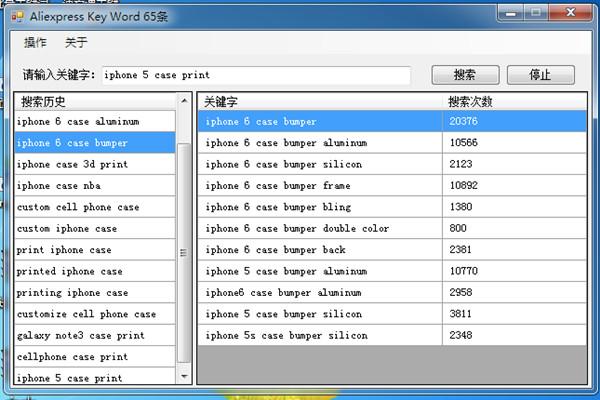Viewport: 600px width, 400px height.
Task: Click the history list scroll-up arrow
Action: click(x=184, y=101)
